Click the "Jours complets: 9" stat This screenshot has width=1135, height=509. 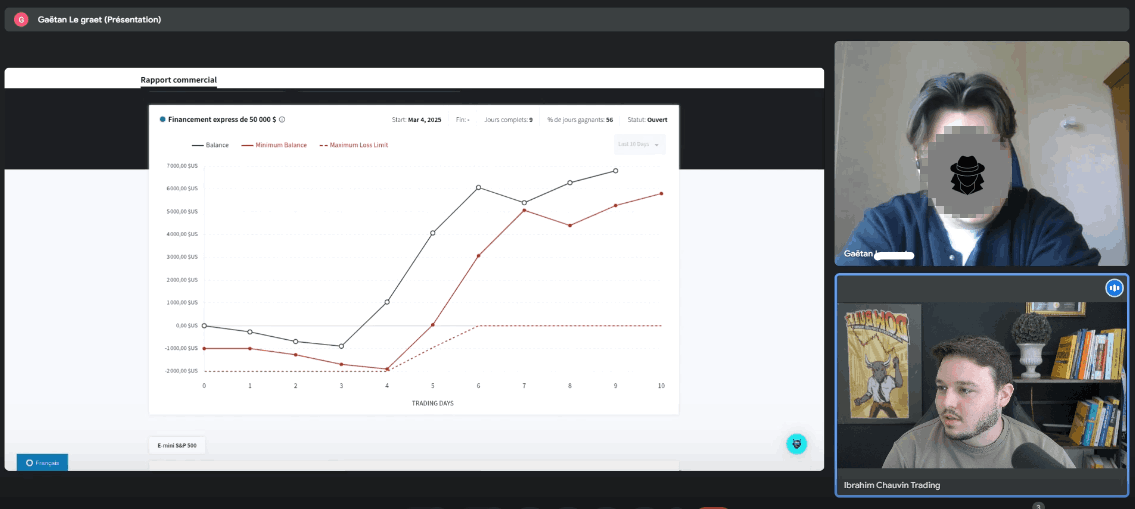click(x=508, y=119)
